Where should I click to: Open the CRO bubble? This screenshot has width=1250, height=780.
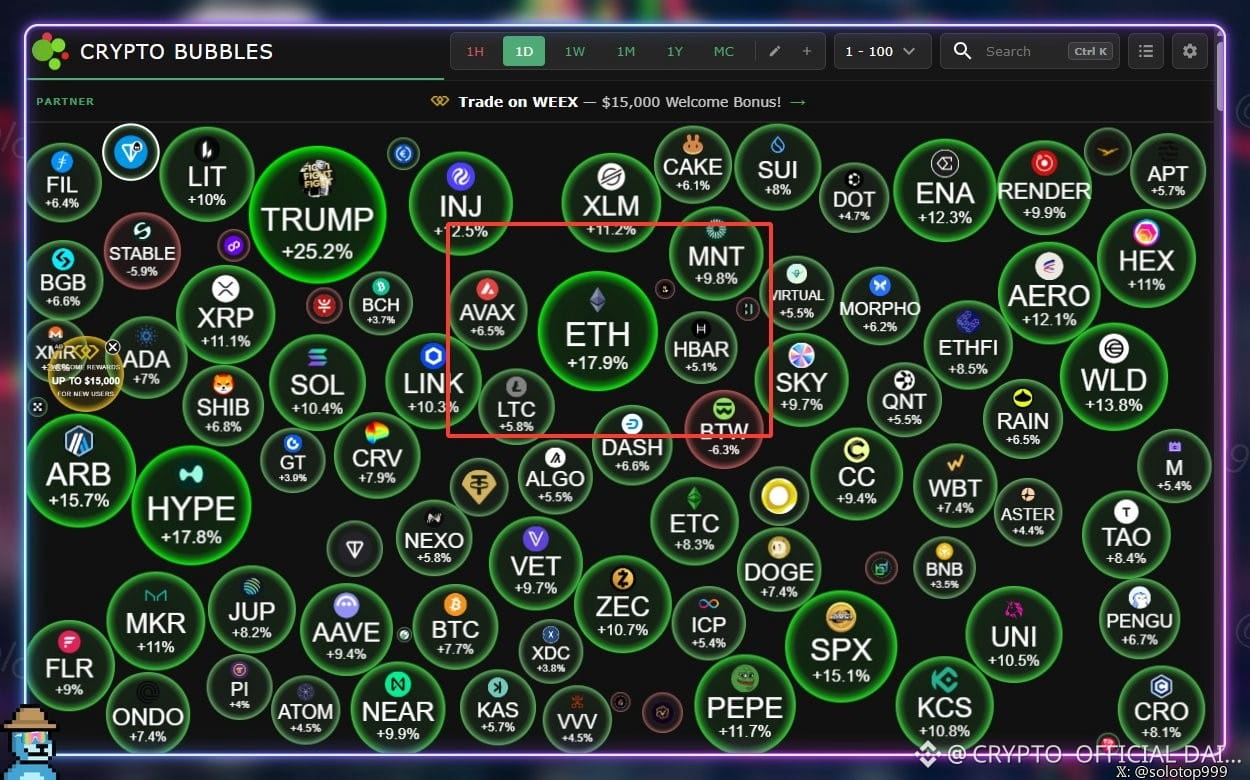(1160, 709)
